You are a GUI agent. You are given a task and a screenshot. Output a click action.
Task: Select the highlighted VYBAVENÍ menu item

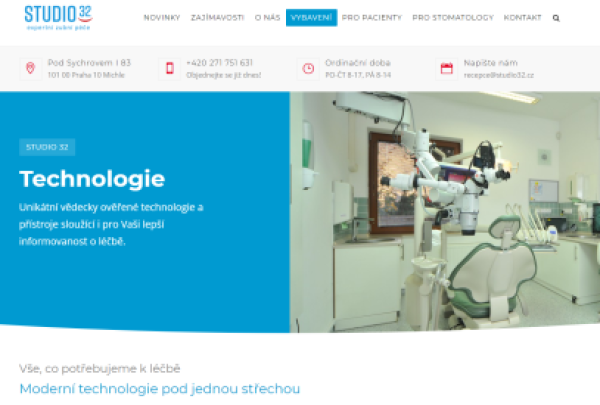click(x=311, y=18)
